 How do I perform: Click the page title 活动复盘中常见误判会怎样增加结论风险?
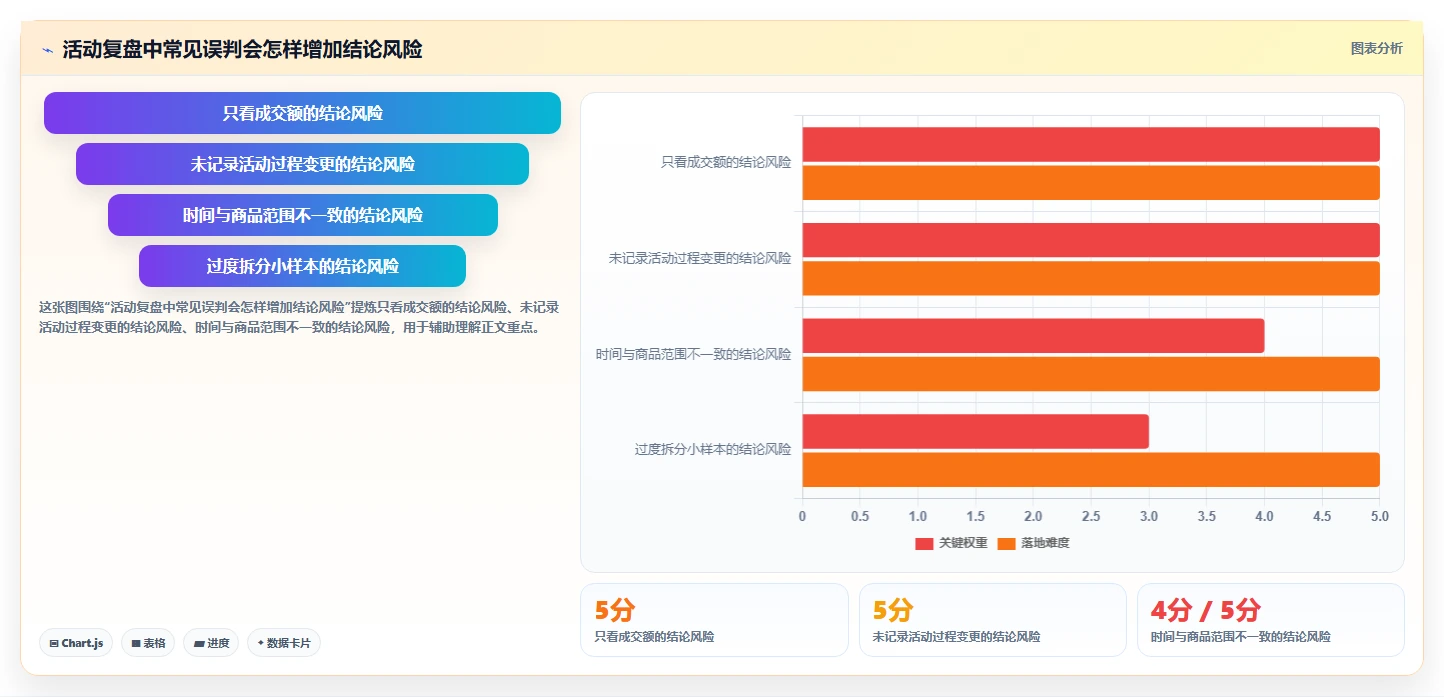pyautogui.click(x=242, y=49)
